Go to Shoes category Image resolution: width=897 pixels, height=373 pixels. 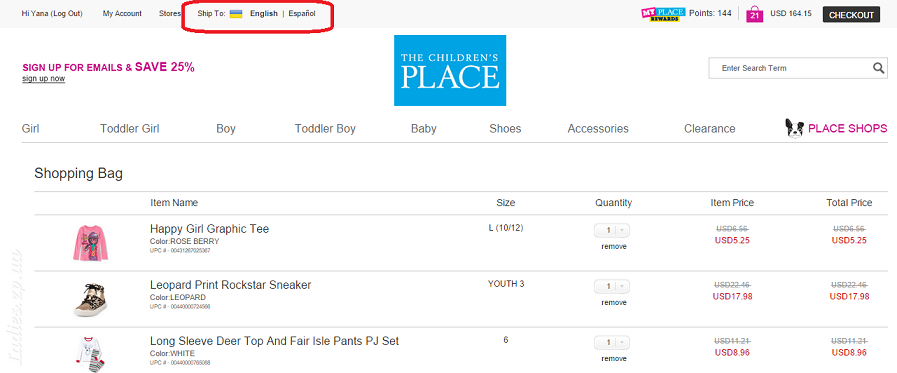coord(505,129)
